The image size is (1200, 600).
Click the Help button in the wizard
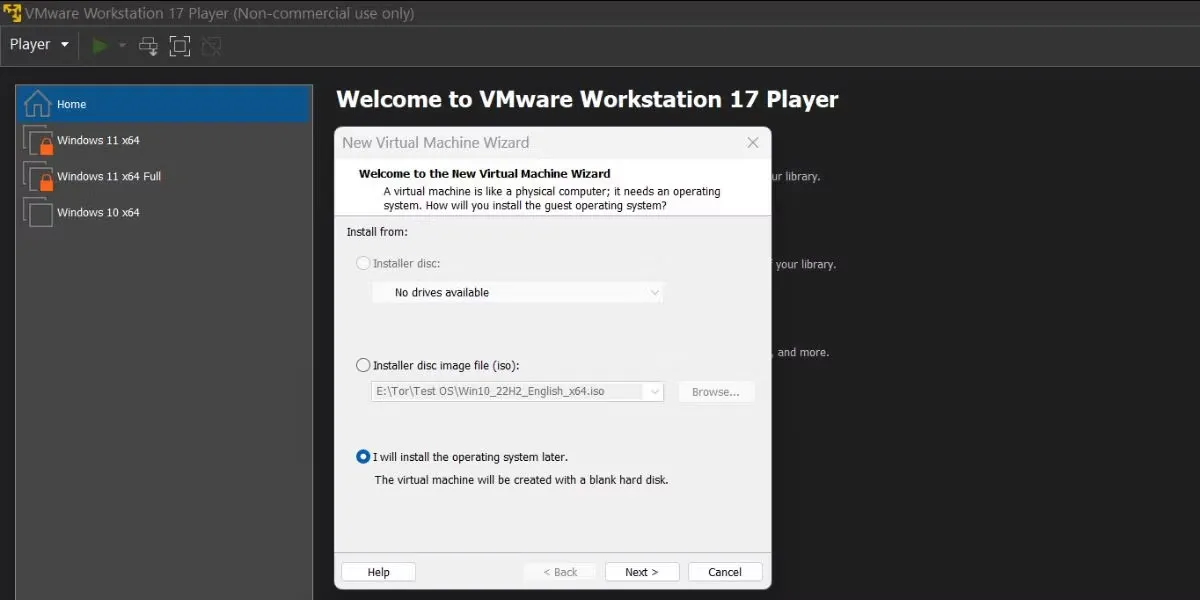coord(378,571)
